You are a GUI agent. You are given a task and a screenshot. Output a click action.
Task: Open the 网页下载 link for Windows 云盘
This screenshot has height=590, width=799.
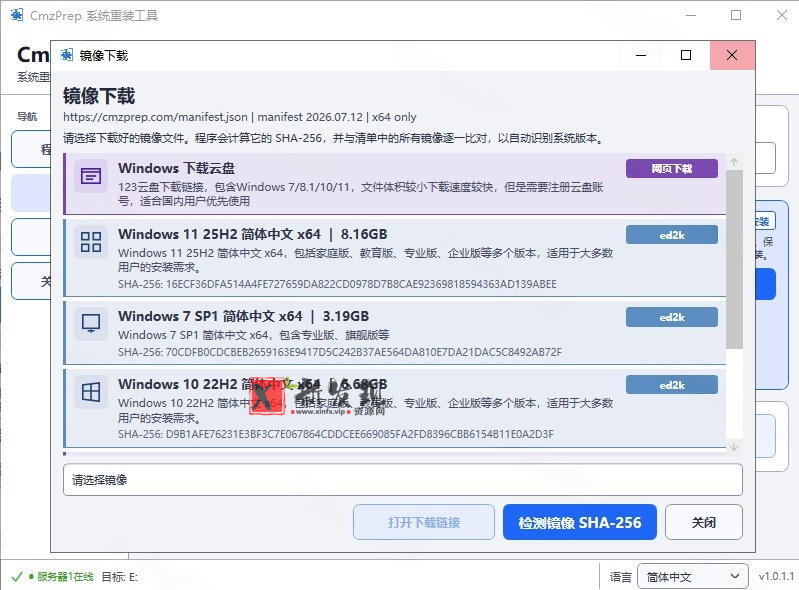pos(672,169)
